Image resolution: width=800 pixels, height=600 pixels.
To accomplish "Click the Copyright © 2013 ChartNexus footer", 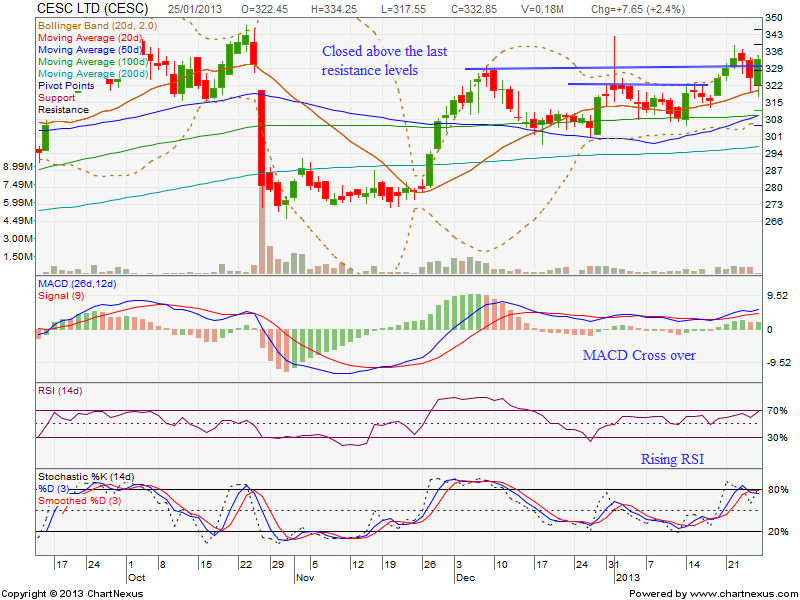I will click(72, 593).
